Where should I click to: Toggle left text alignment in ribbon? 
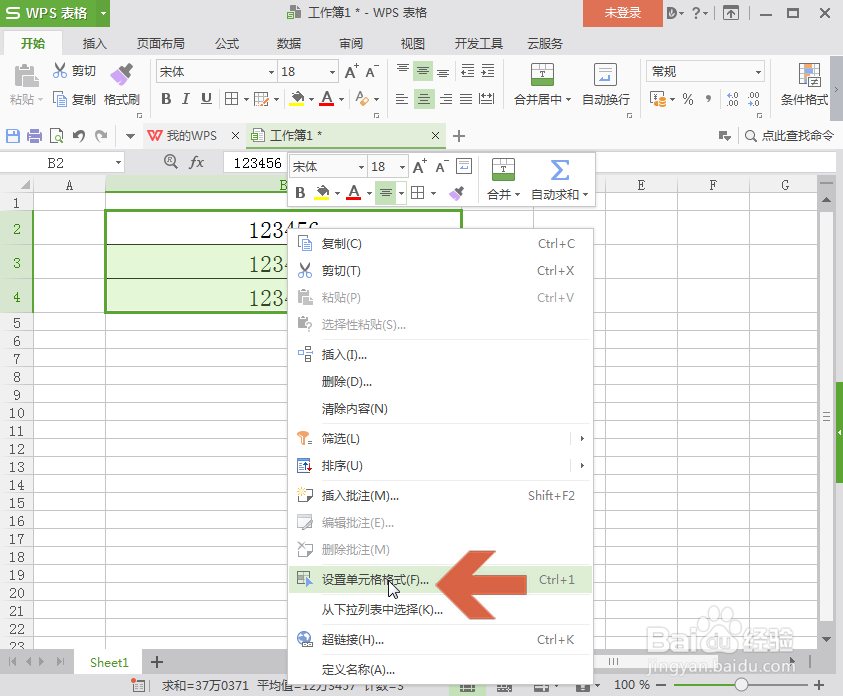[x=402, y=99]
